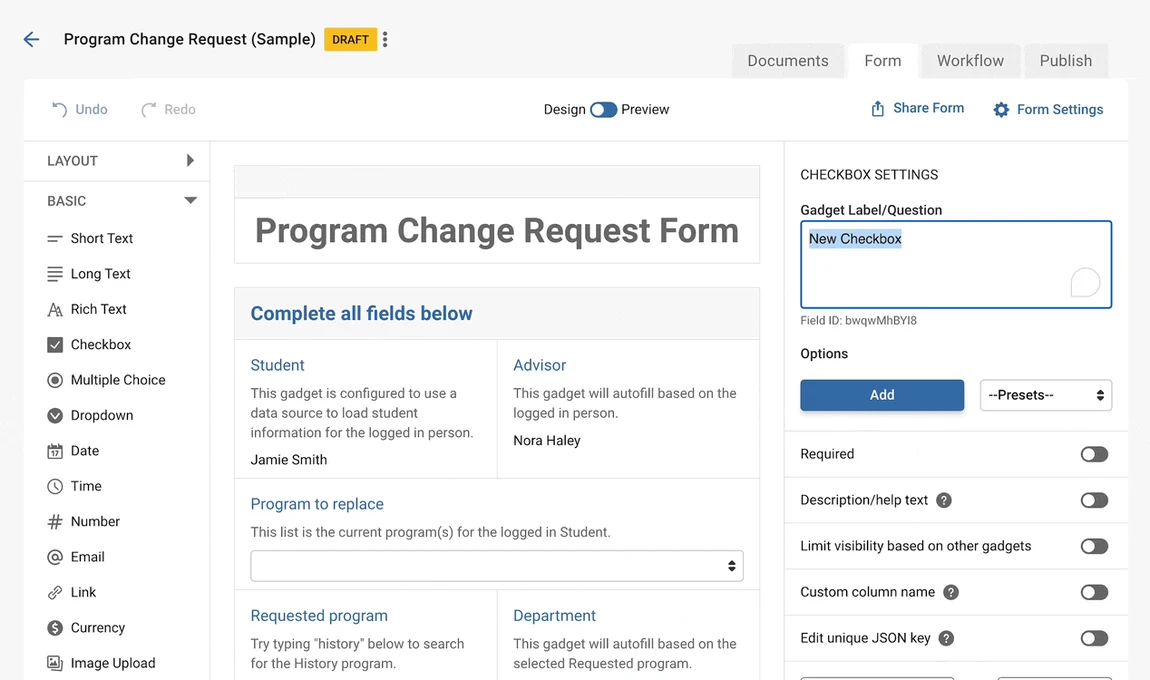Select the Currency dollar icon
This screenshot has width=1150, height=680.
point(55,628)
